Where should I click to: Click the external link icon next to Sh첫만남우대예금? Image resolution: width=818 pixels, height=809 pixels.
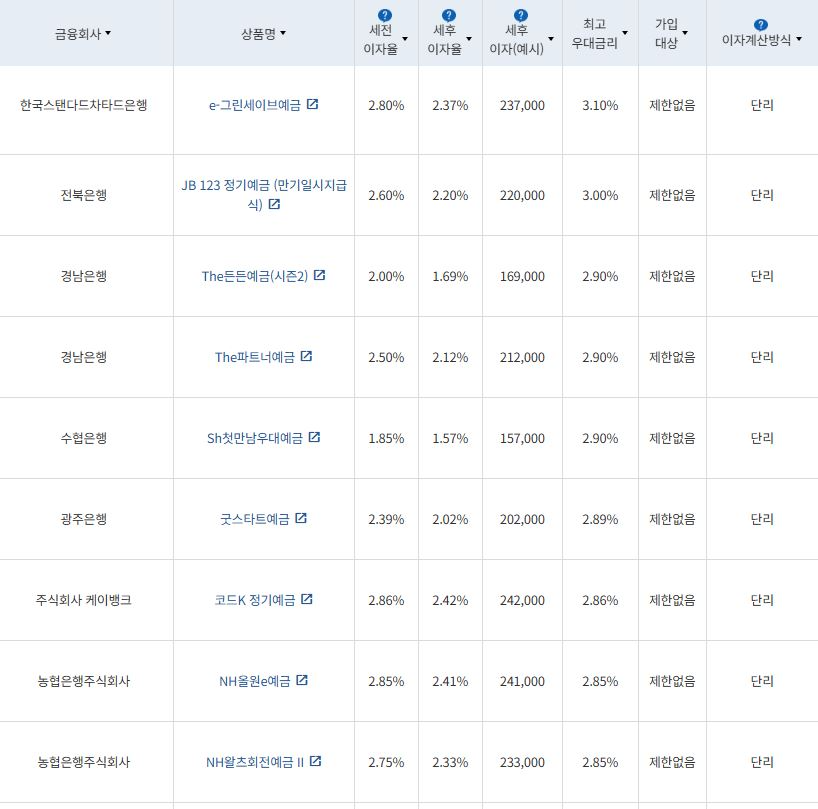316,437
